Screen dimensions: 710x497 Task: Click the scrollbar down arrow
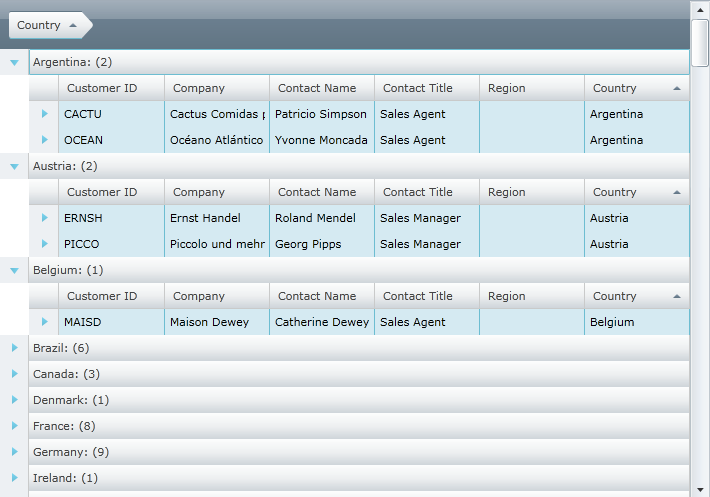tap(700, 490)
